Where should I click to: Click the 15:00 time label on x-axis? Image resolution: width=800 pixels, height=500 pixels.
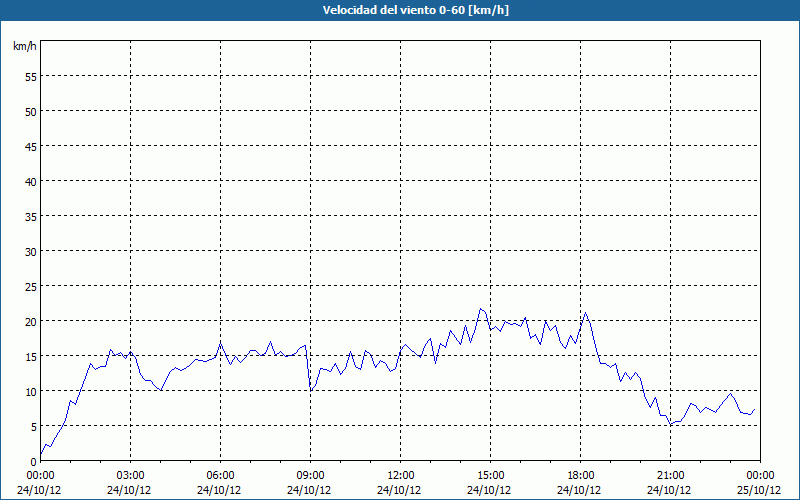click(490, 476)
